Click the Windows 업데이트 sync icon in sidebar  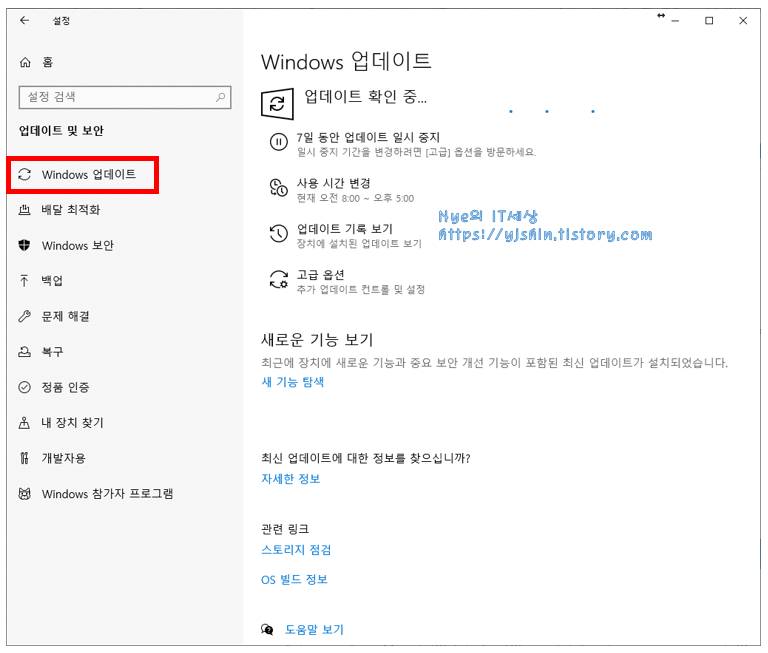24,174
